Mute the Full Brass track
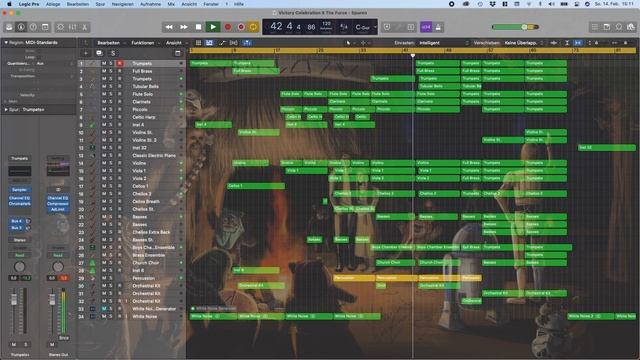Viewport: 640px width, 360px height. click(x=104, y=71)
